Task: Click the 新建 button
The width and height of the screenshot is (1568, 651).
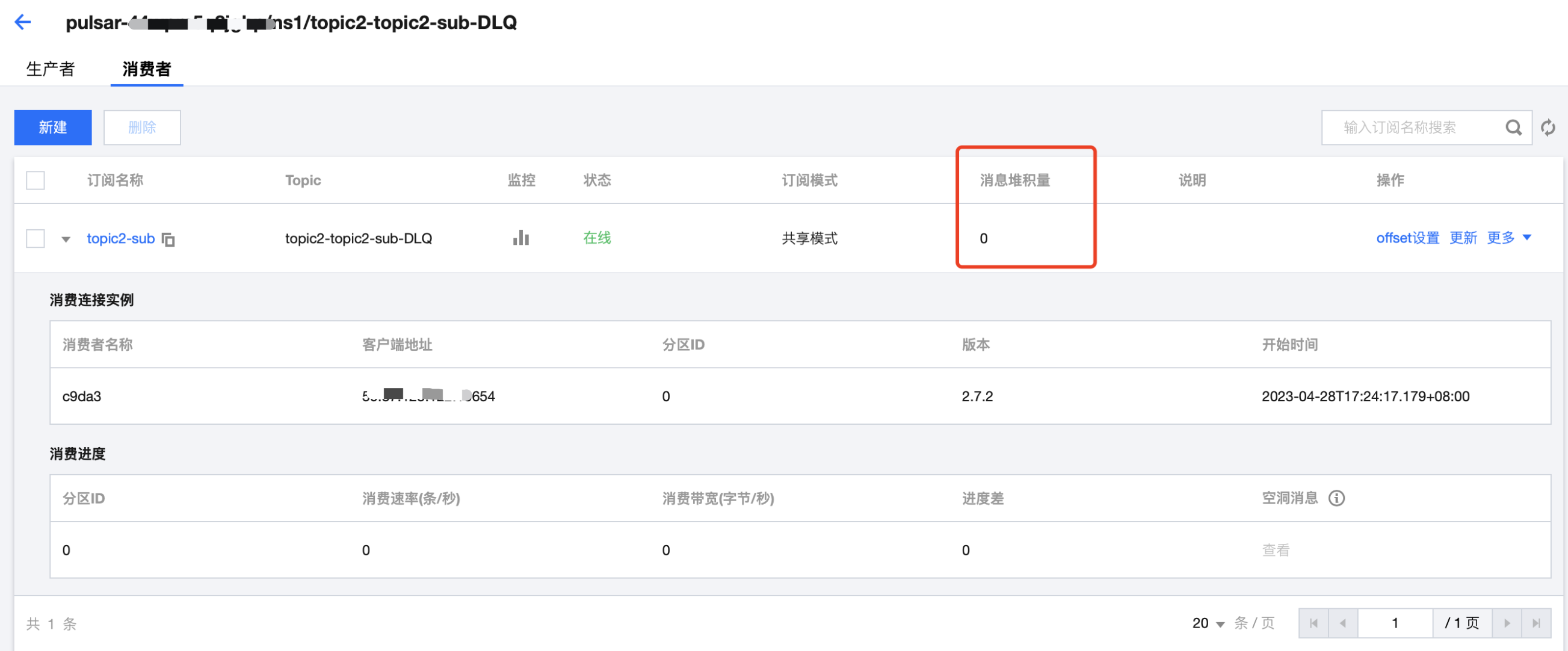Action: [x=53, y=128]
